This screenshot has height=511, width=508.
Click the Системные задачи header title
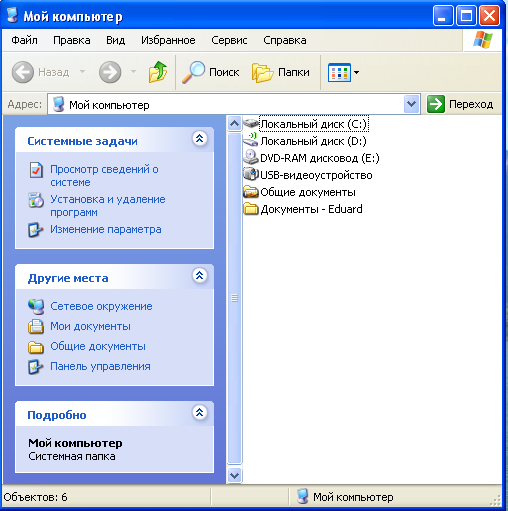point(82,141)
